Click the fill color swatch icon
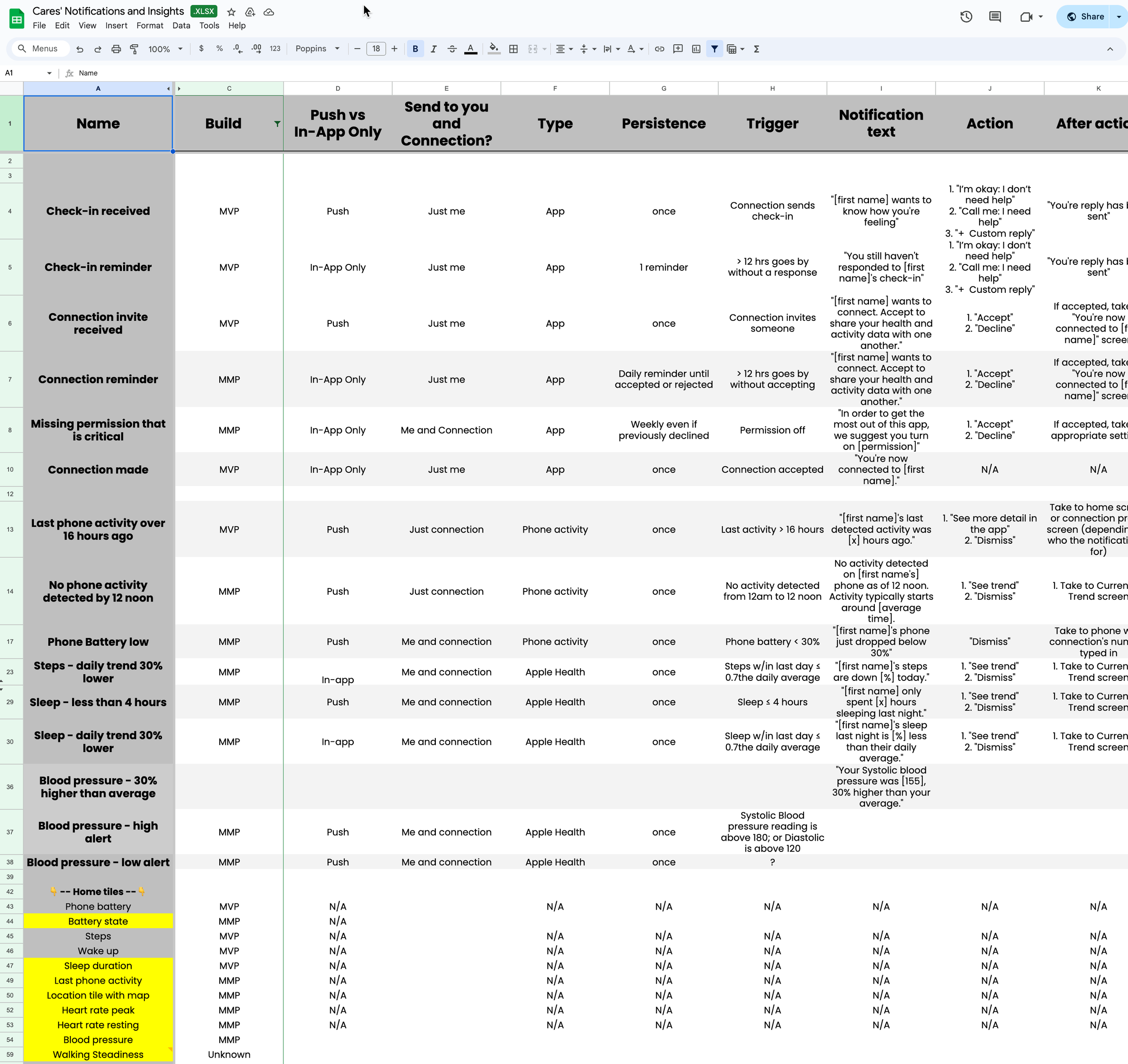1128x1064 pixels. (x=494, y=49)
